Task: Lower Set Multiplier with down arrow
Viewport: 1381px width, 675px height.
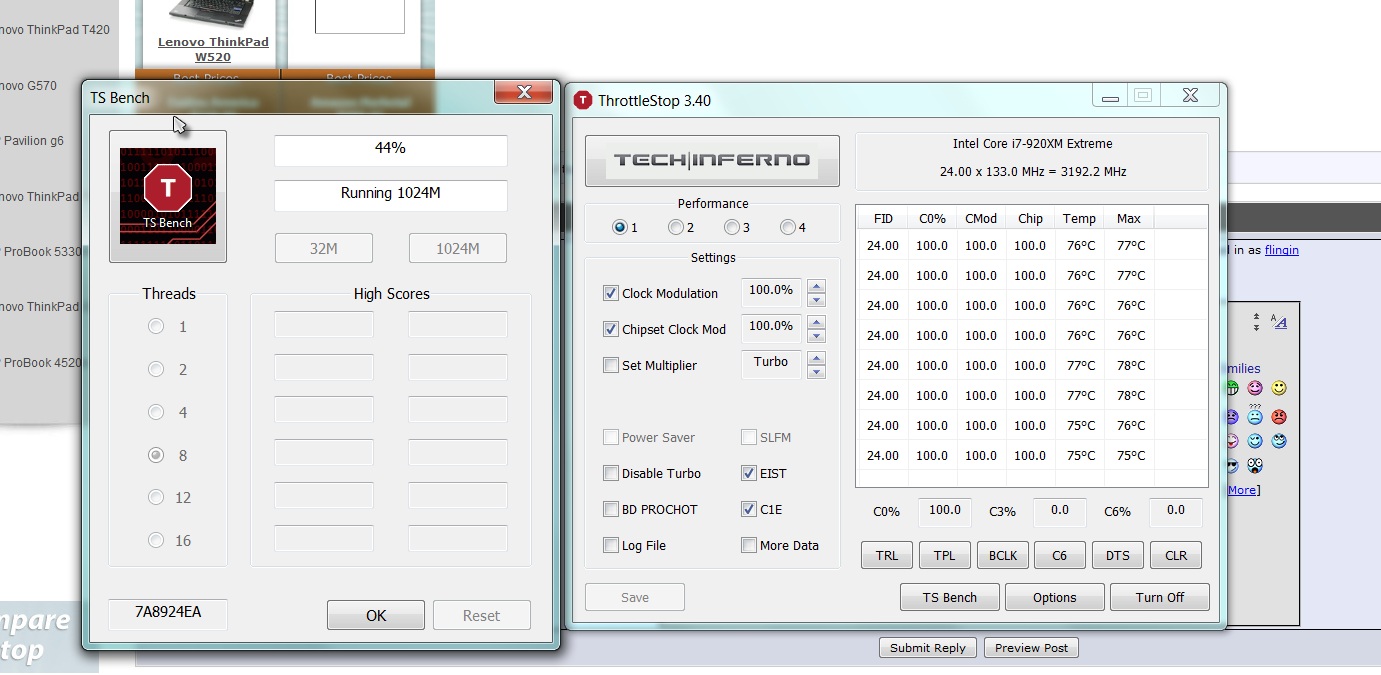Action: click(x=816, y=372)
